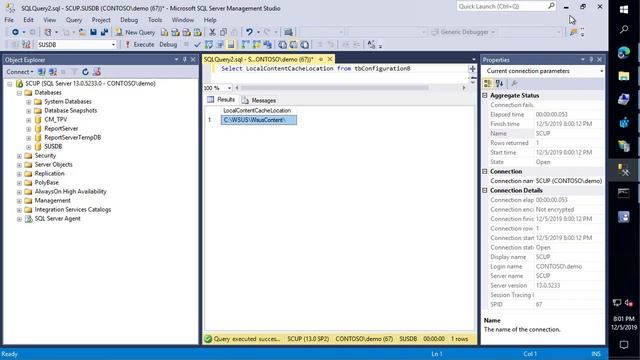Image resolution: width=640 pixels, height=360 pixels.
Task: Pin toggle for Properties panel
Action: point(591,60)
